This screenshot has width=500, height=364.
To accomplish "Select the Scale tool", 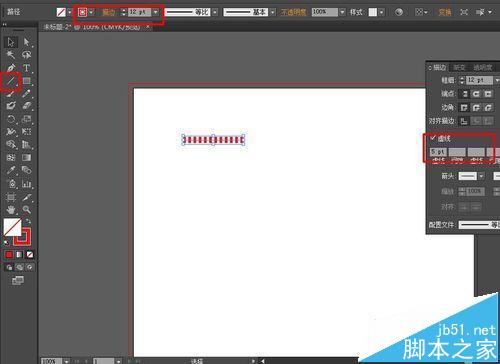I will [26, 119].
